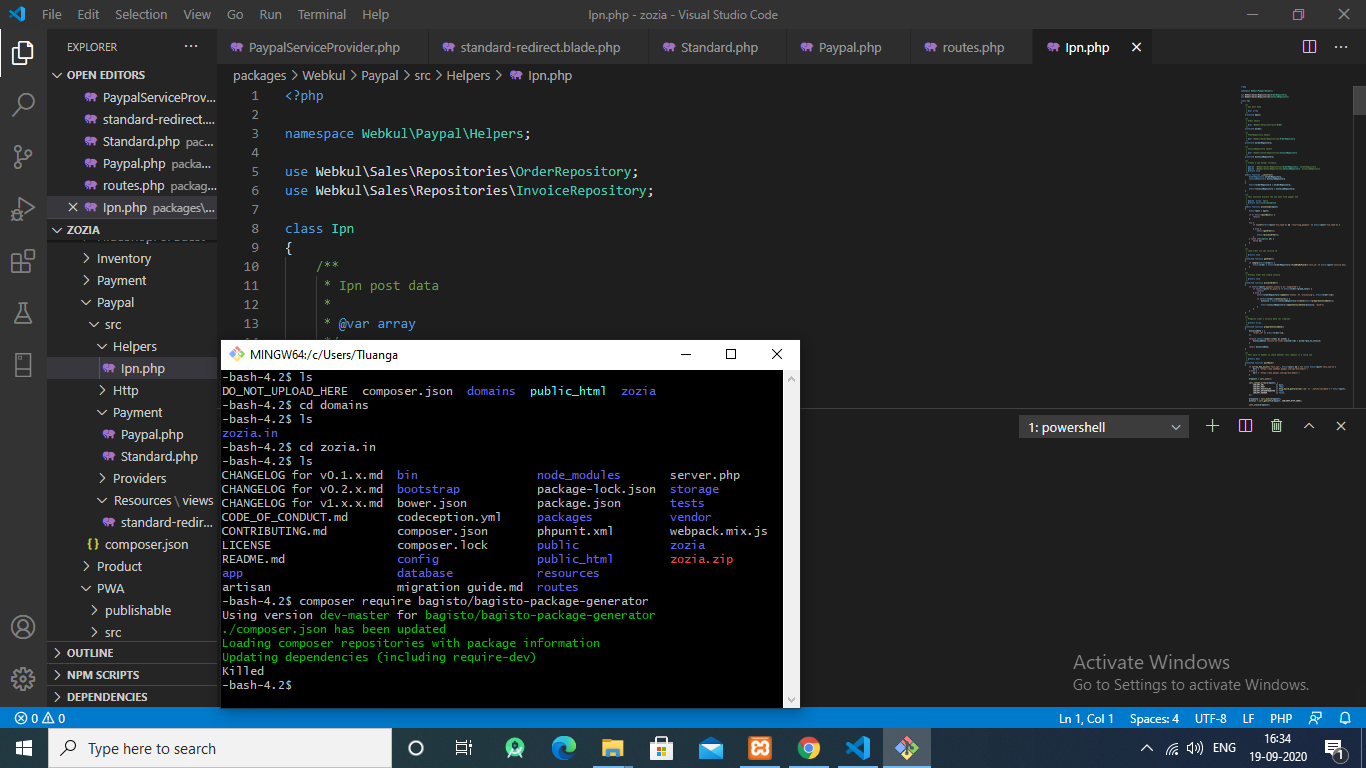This screenshot has height=768, width=1366.
Task: Open the Terminal menu
Action: (x=322, y=14)
